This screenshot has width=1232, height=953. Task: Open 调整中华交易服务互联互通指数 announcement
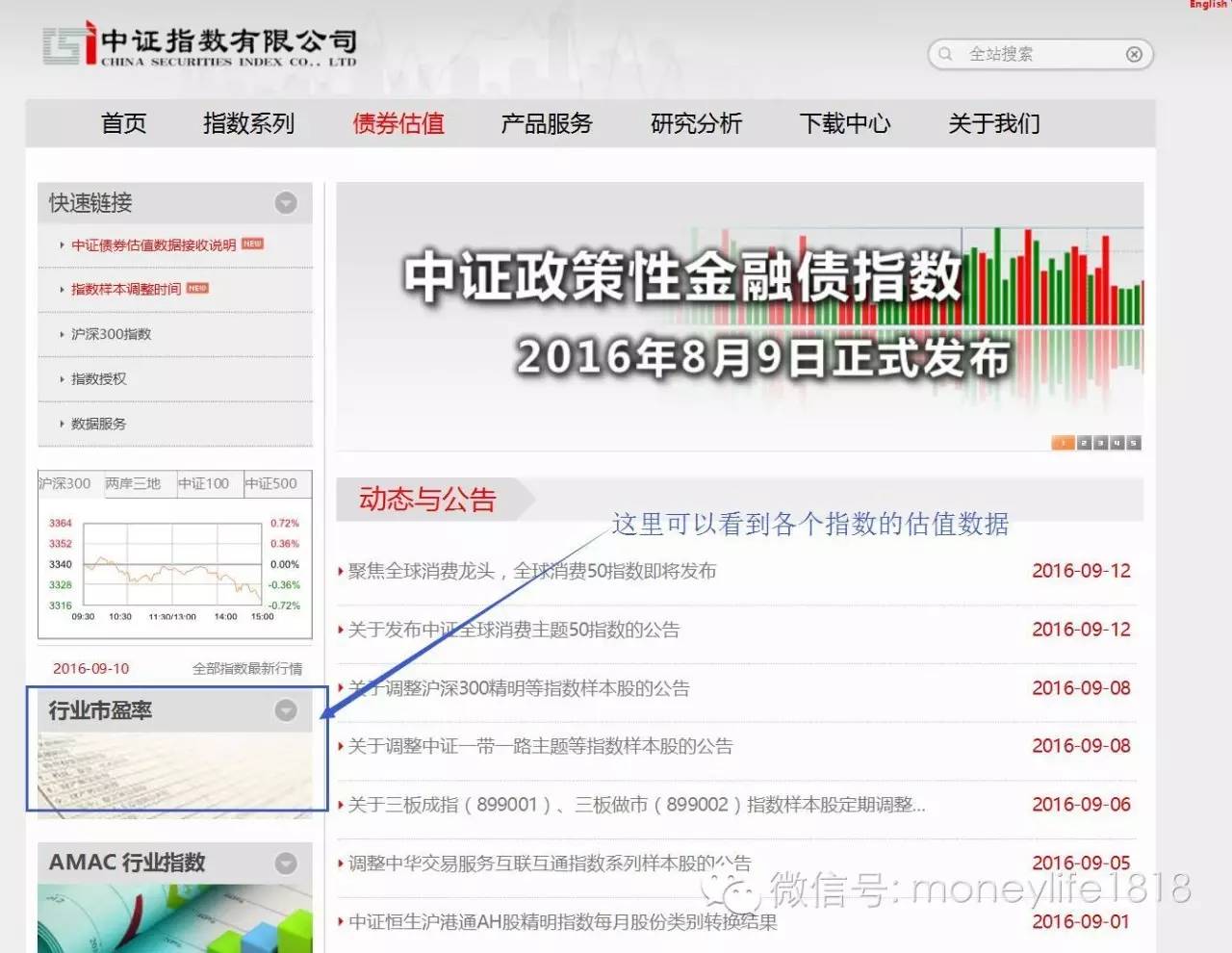click(x=550, y=863)
